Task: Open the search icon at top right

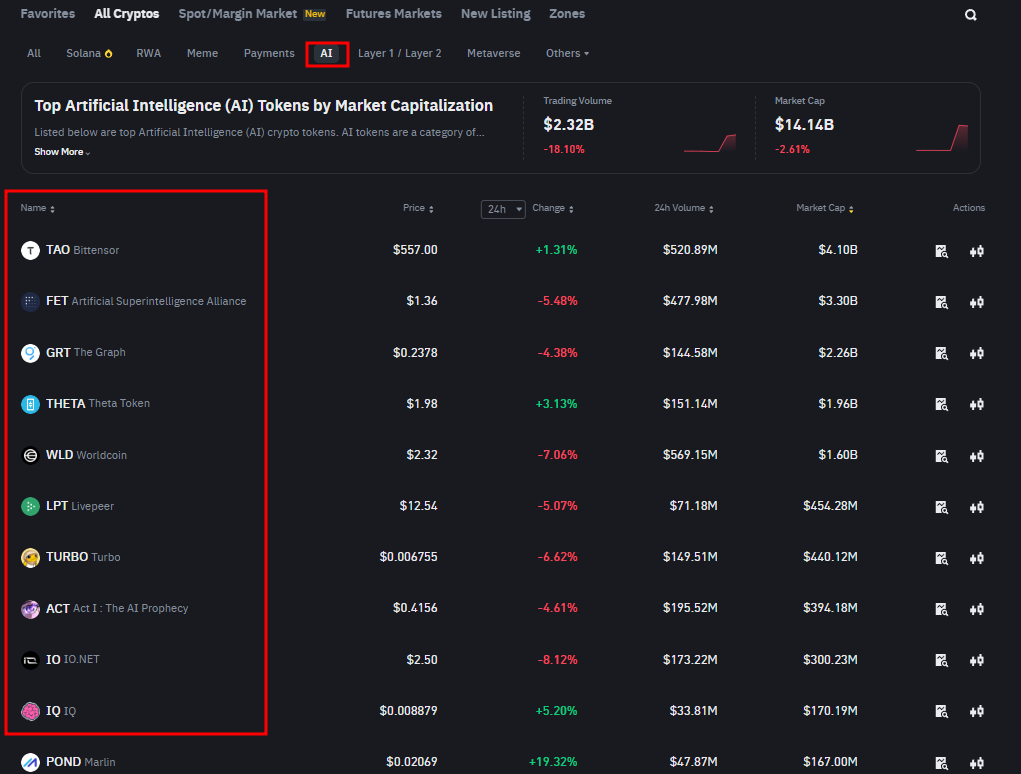Action: click(x=970, y=14)
